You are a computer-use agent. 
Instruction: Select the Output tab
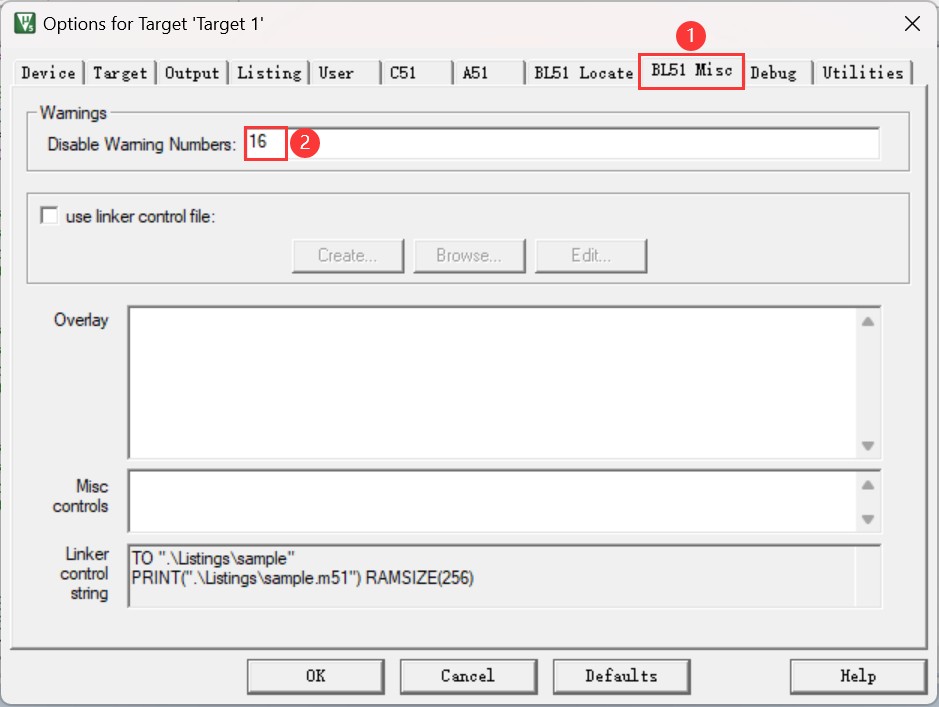(x=192, y=73)
